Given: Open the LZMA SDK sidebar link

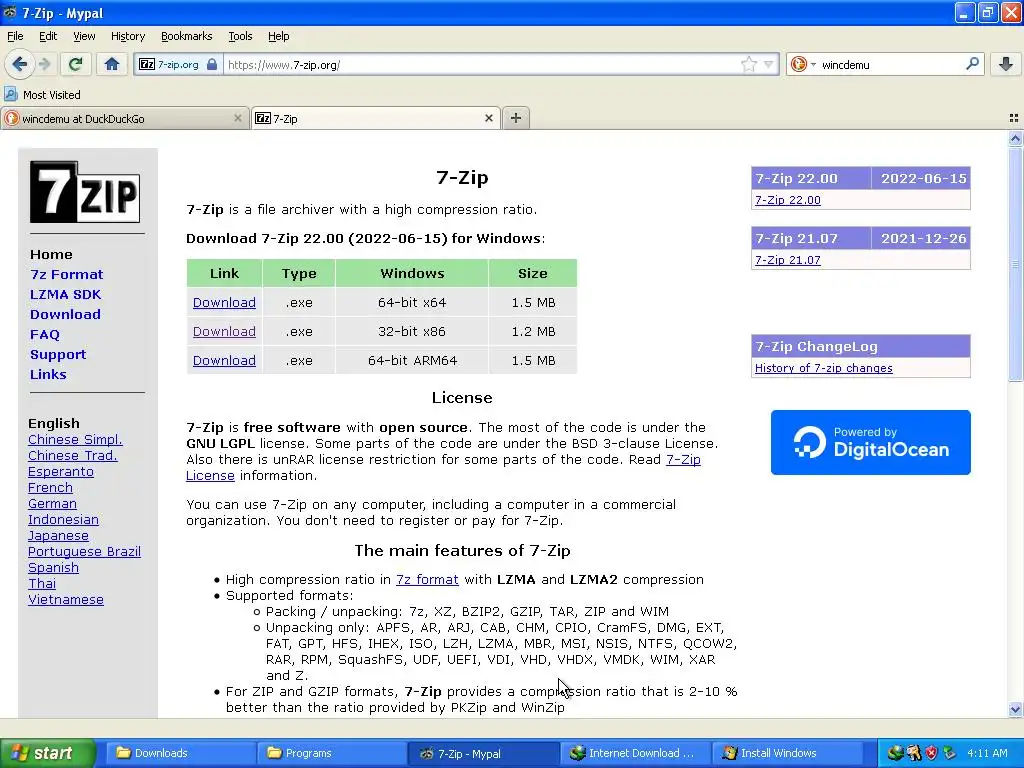Looking at the screenshot, I should 65,294.
